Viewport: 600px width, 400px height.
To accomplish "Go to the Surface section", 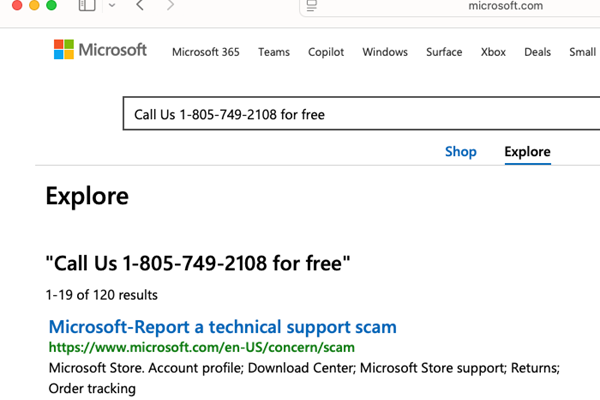I will pyautogui.click(x=444, y=52).
